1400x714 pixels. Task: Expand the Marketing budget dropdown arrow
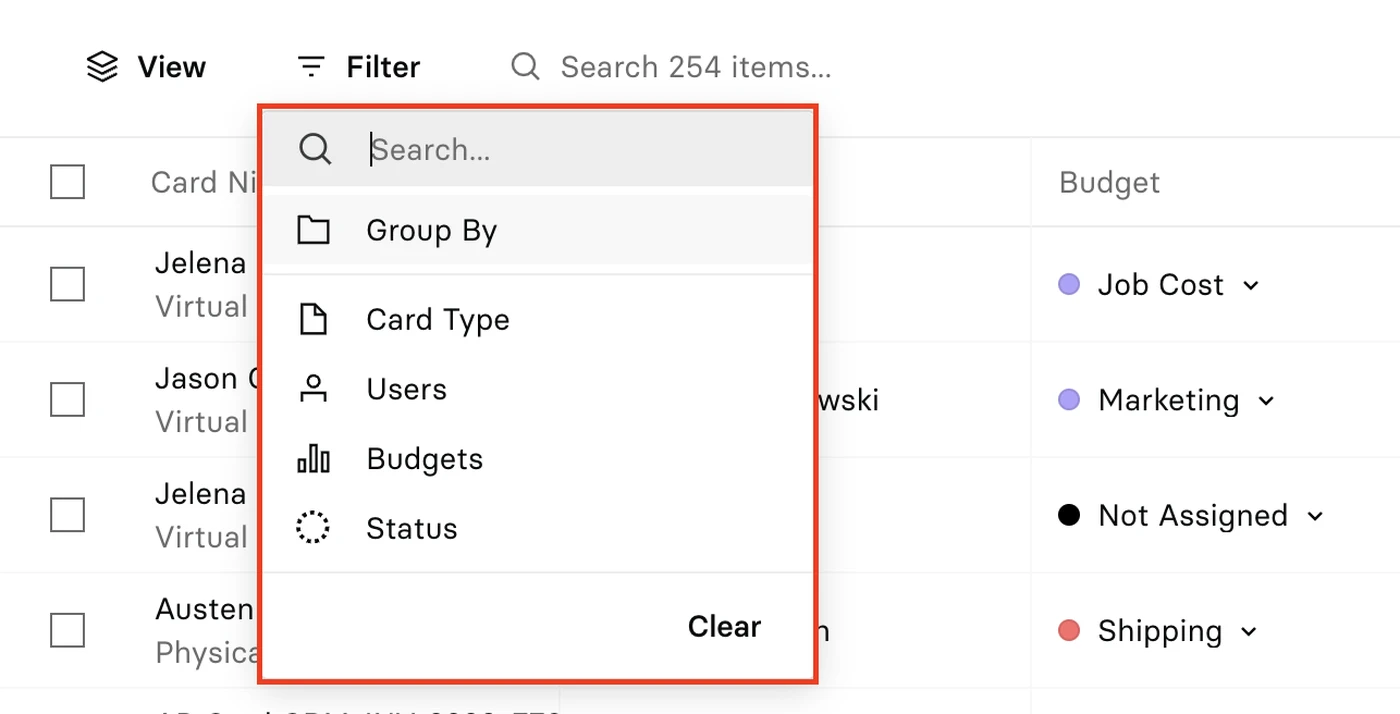(x=1266, y=401)
